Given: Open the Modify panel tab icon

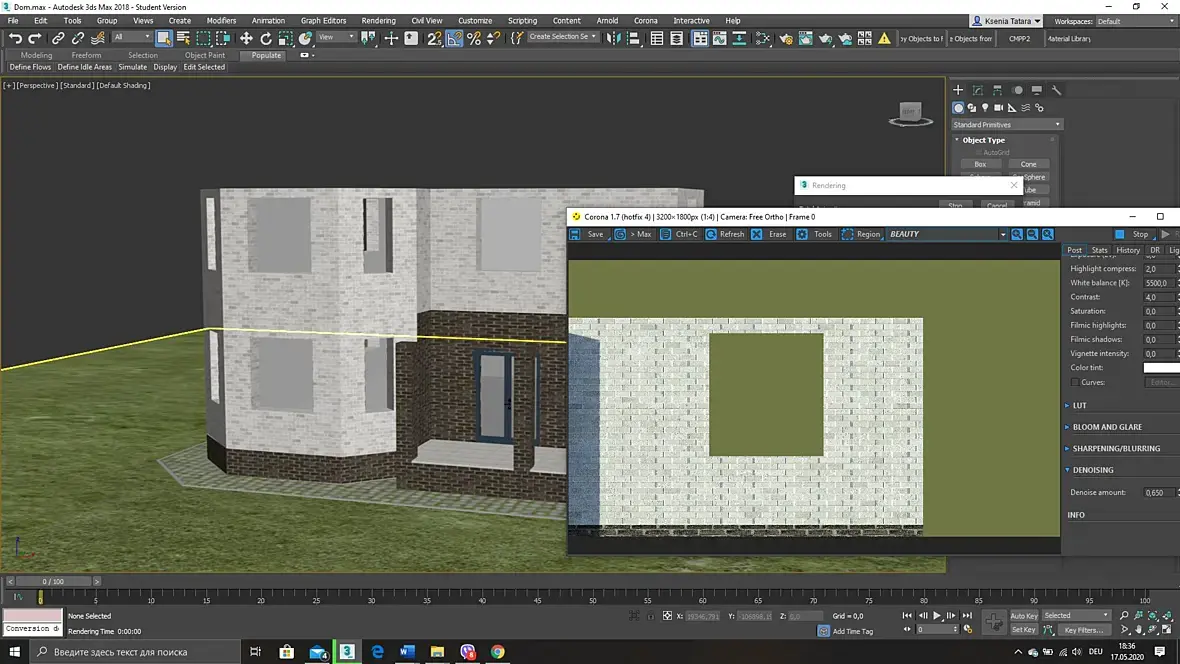Looking at the screenshot, I should [978, 90].
